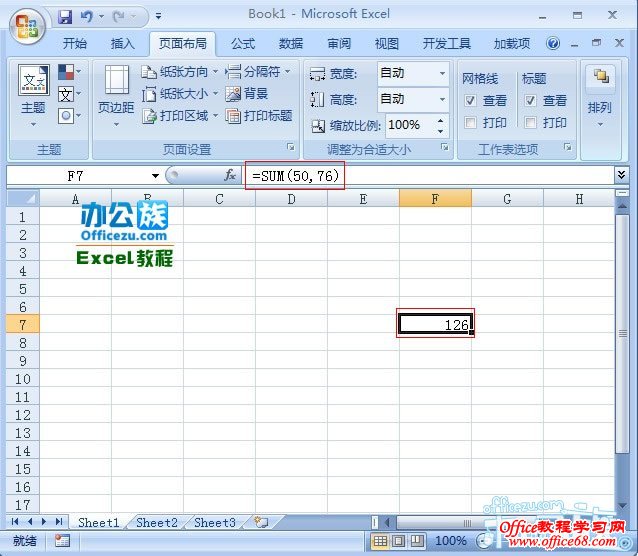Insert a new worksheet tab
The width and height of the screenshot is (638, 556).
click(261, 522)
